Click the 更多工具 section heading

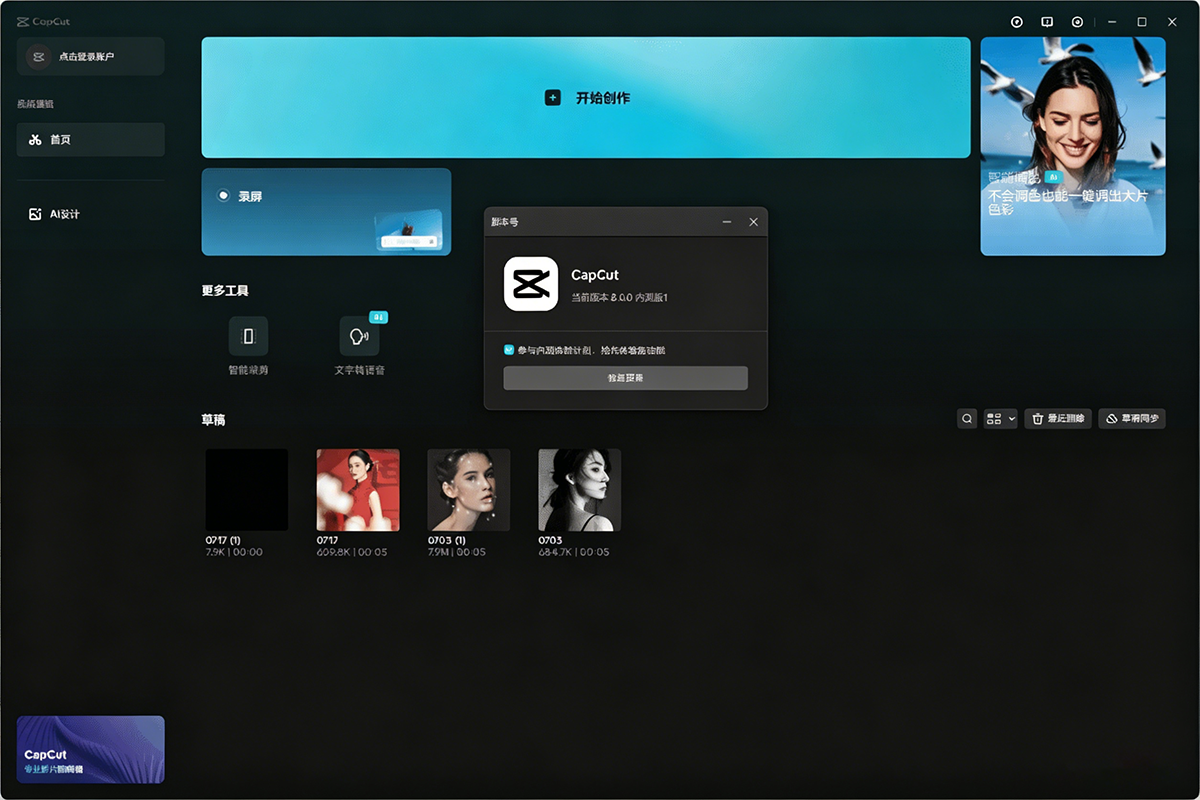pos(225,291)
